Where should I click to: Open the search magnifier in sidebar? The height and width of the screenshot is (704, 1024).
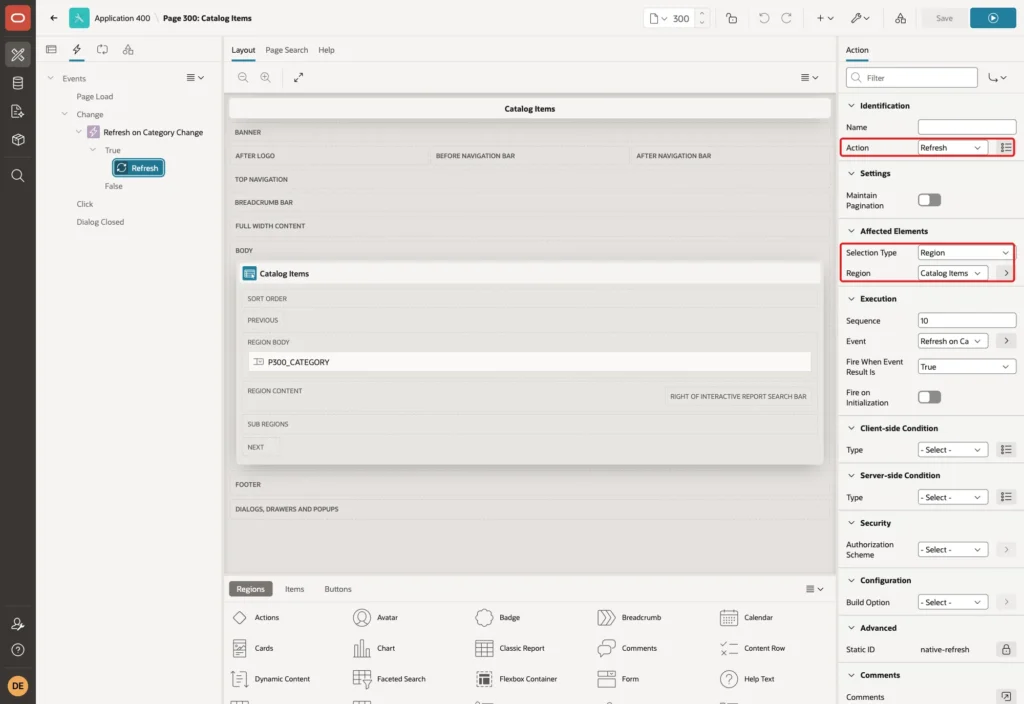pyautogui.click(x=18, y=176)
